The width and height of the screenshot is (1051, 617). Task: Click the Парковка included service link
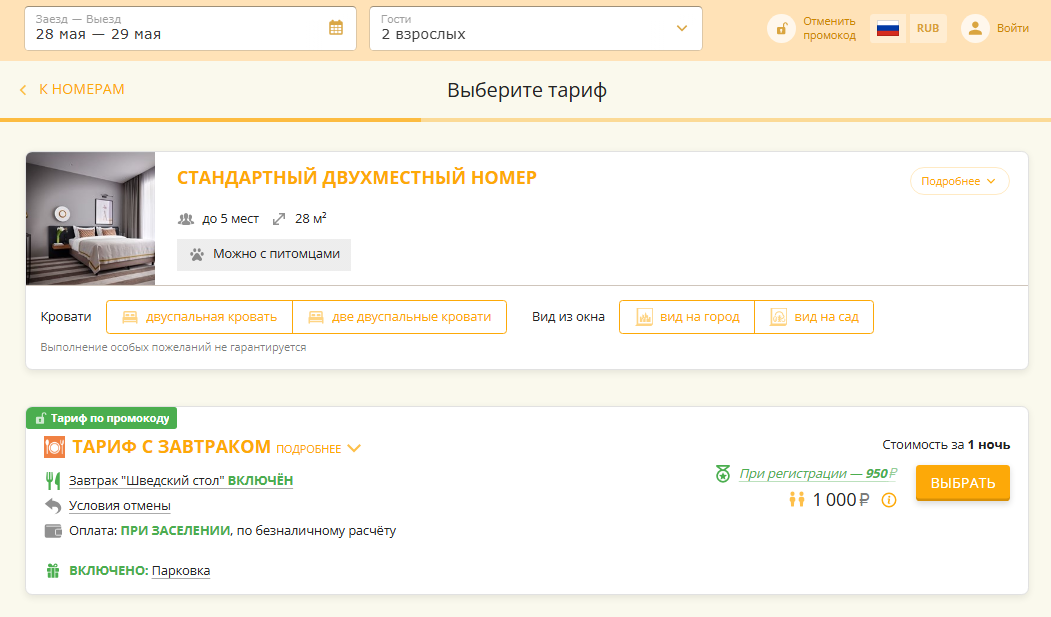coord(181,571)
